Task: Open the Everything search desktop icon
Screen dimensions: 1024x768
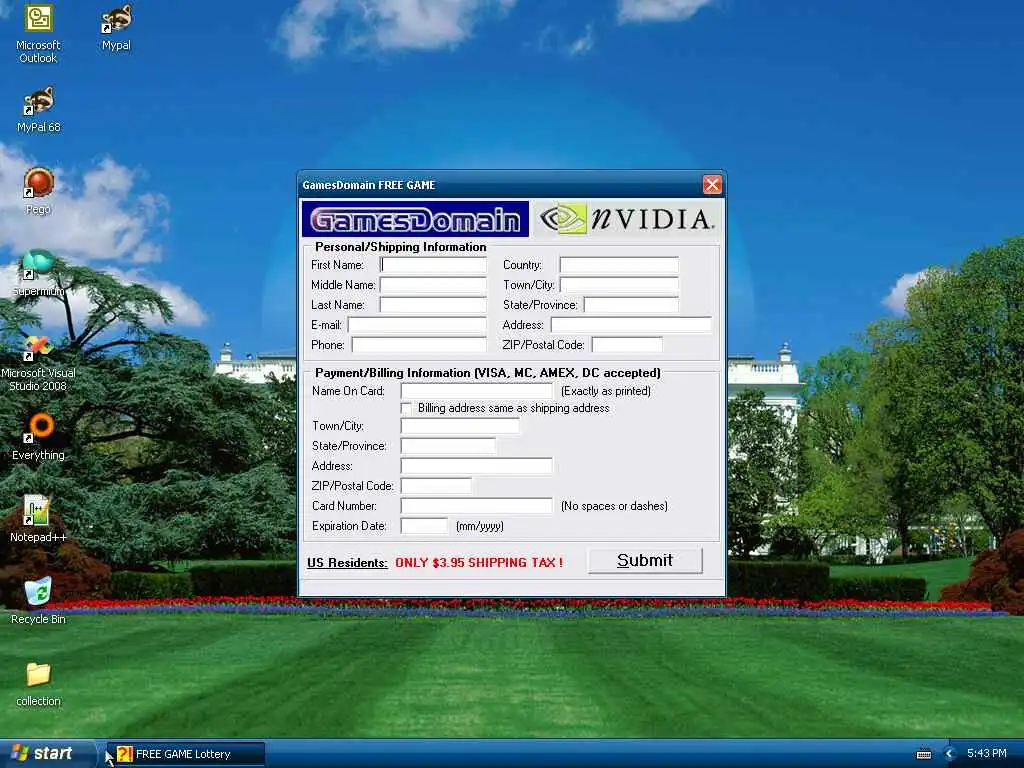Action: click(x=39, y=437)
